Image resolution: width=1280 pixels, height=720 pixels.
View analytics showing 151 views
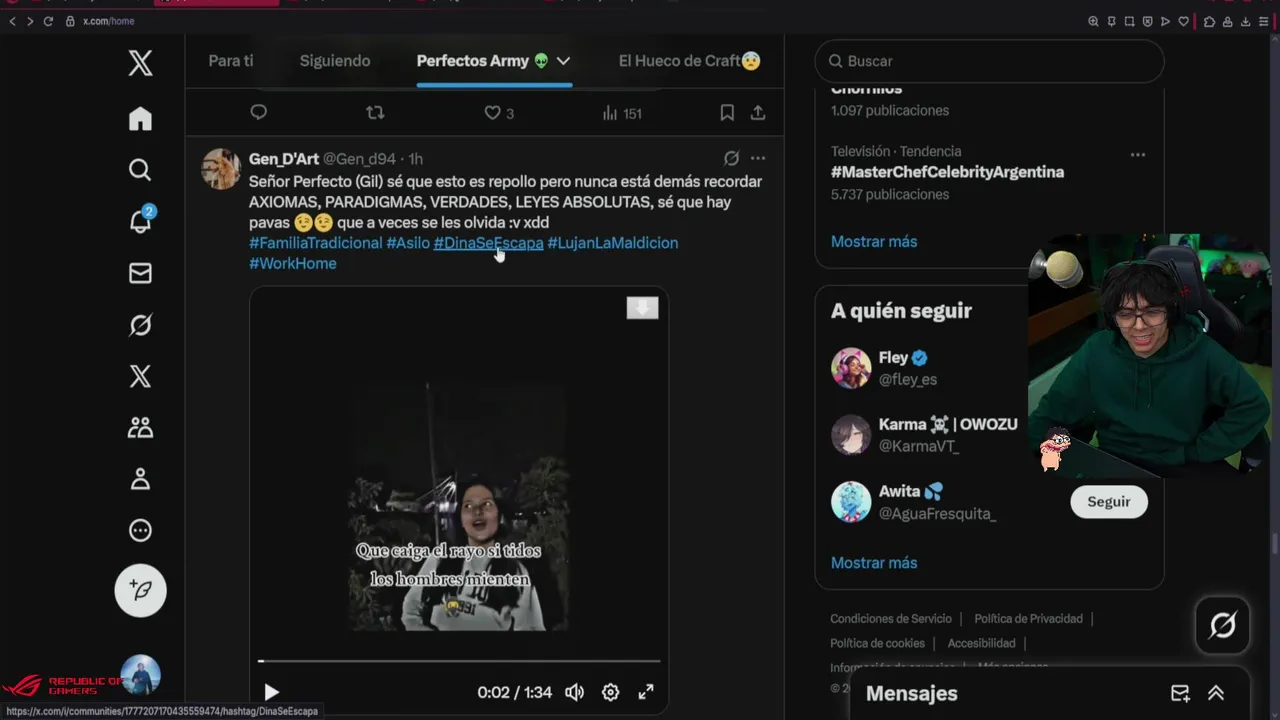pos(621,113)
